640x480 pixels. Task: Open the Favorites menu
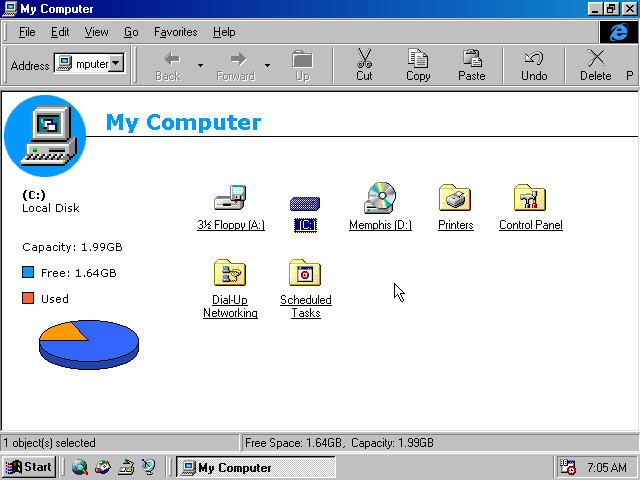click(176, 32)
